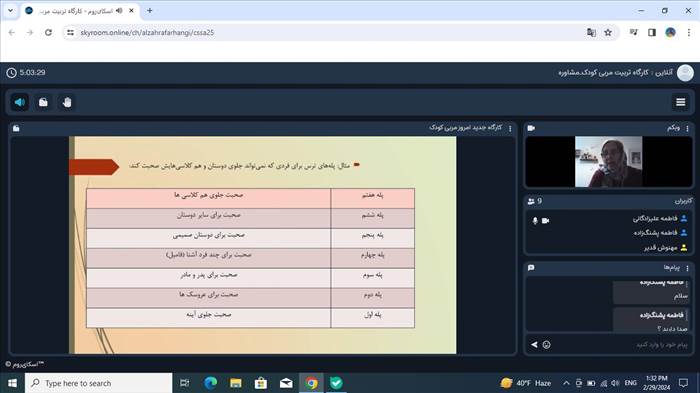Screen dimensions: 700x393
Task: Open Microsoft Edge from the taskbar
Action: 210,383
